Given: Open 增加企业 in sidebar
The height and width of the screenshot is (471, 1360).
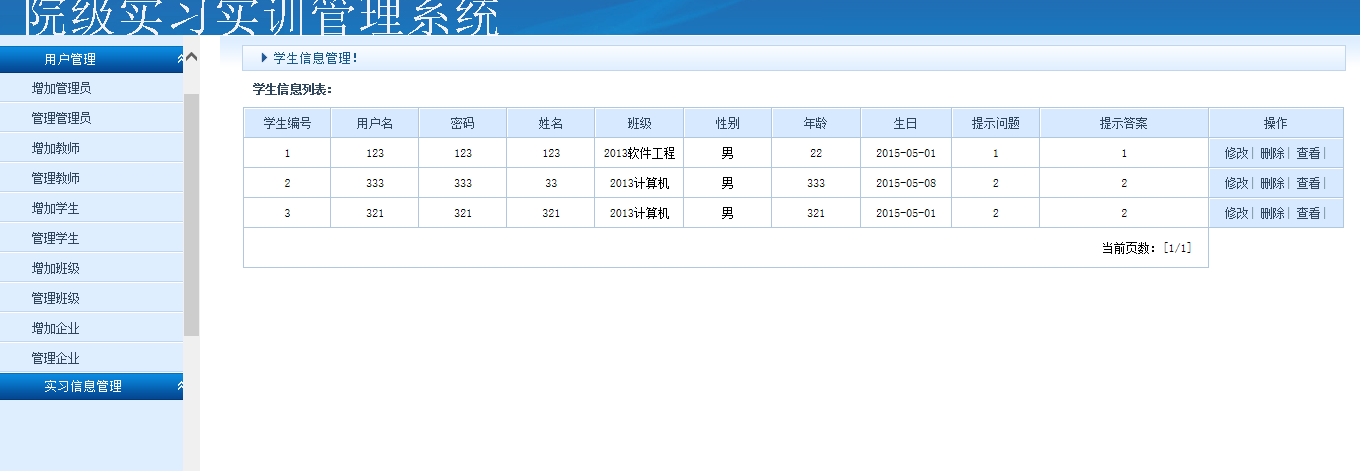Looking at the screenshot, I should (x=55, y=328).
